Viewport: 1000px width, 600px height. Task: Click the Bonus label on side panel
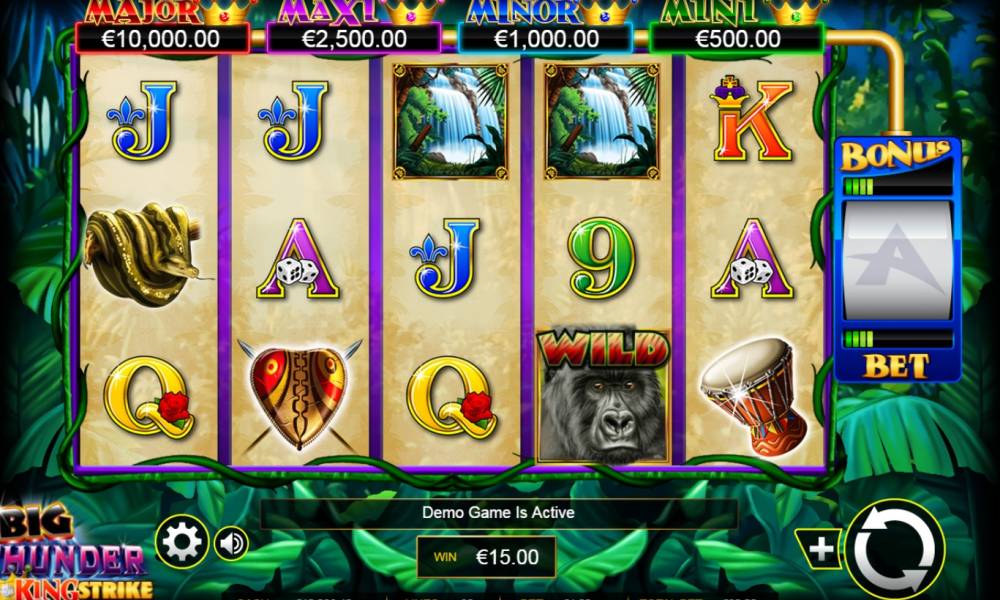coord(895,155)
